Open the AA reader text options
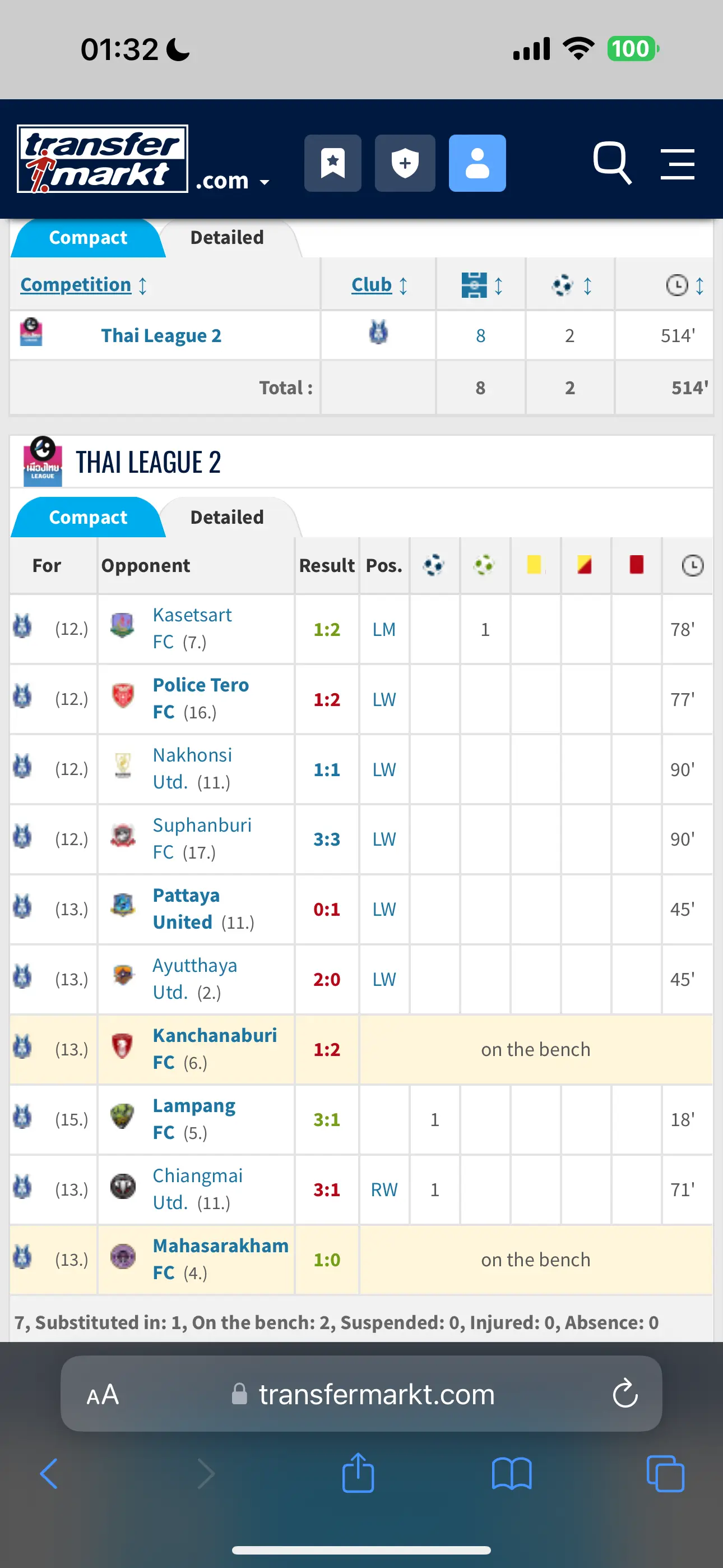Viewport: 723px width, 1568px height. pyautogui.click(x=102, y=1394)
